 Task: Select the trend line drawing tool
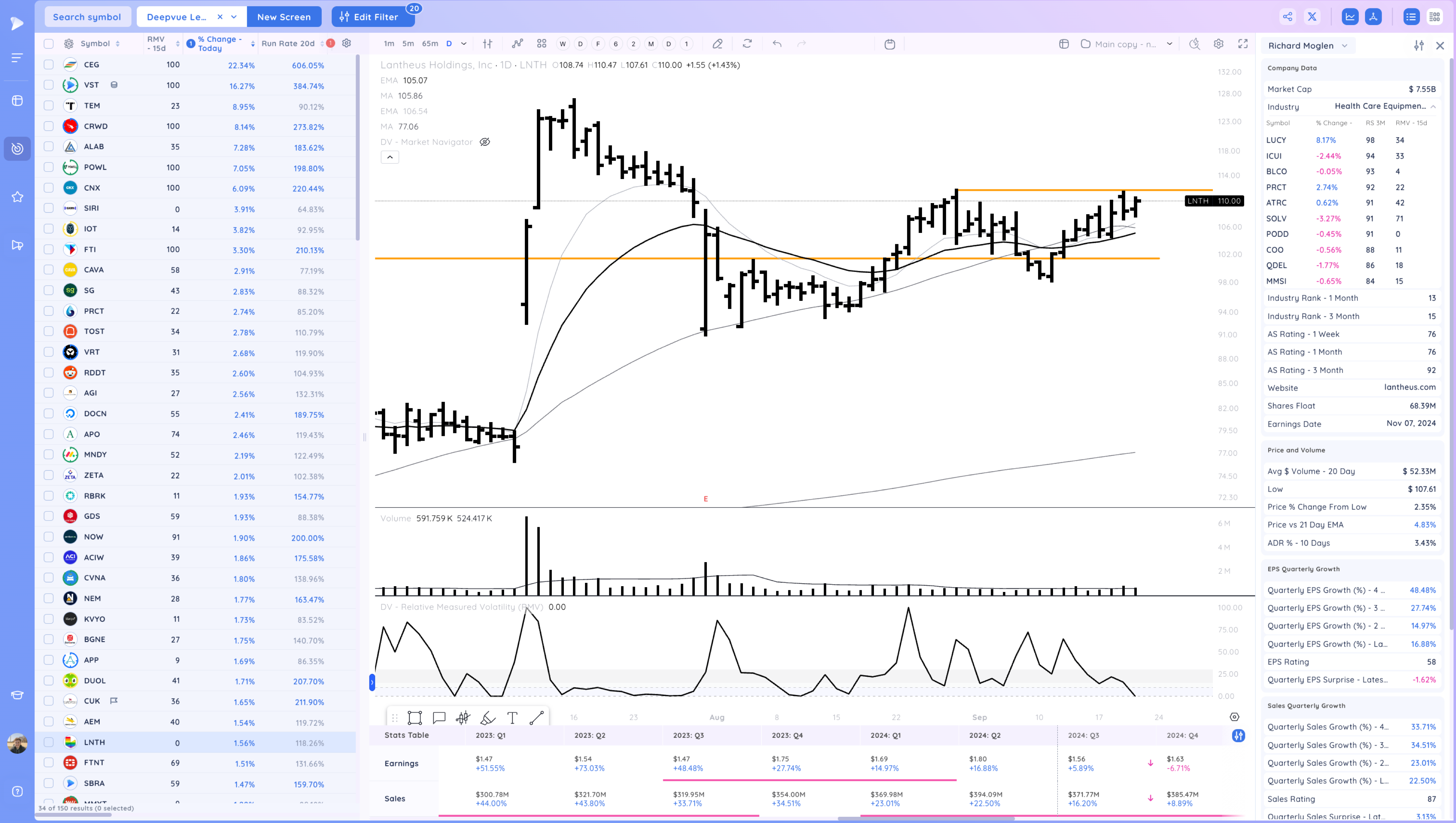536,718
